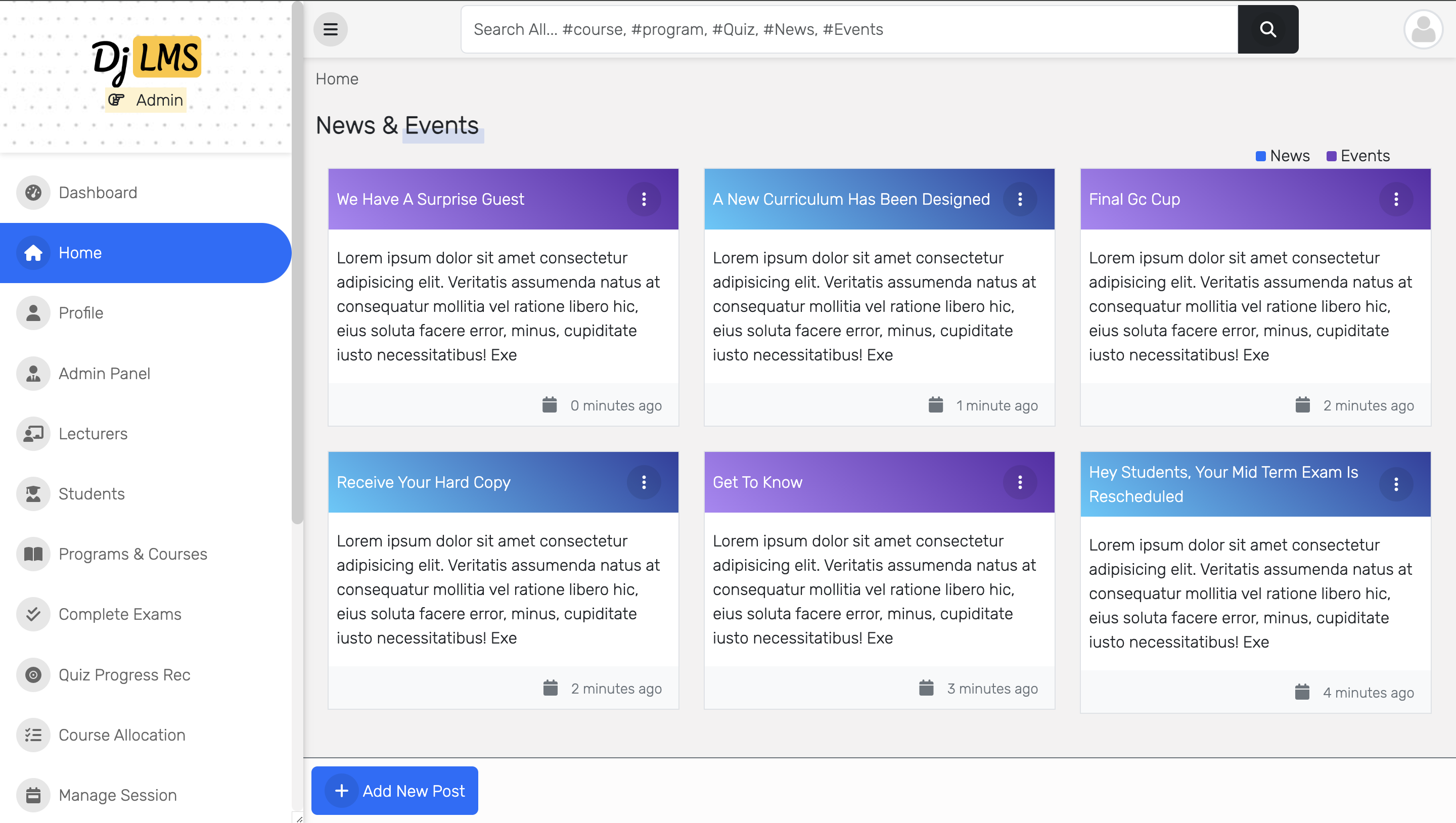This screenshot has width=1456, height=823.
Task: Open options for Receive Your Hard Copy
Action: (x=644, y=482)
